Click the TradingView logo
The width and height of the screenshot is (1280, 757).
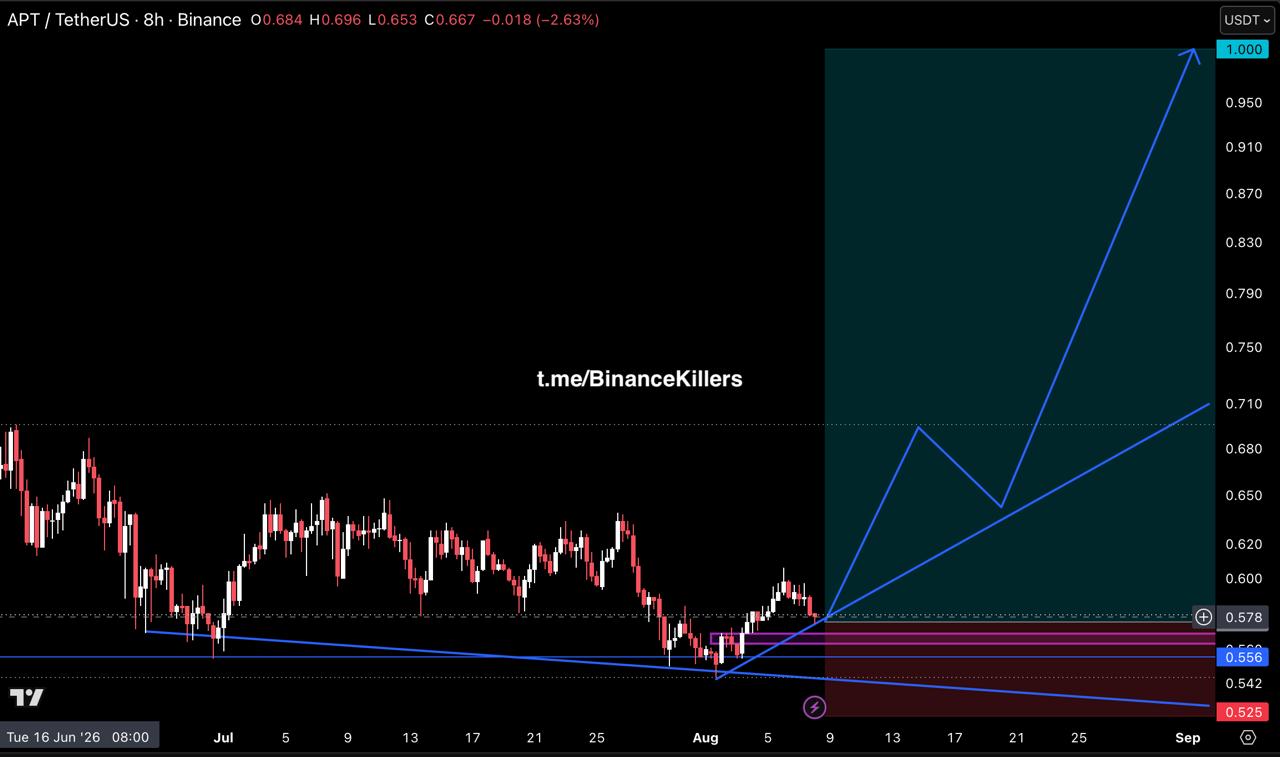click(x=27, y=697)
